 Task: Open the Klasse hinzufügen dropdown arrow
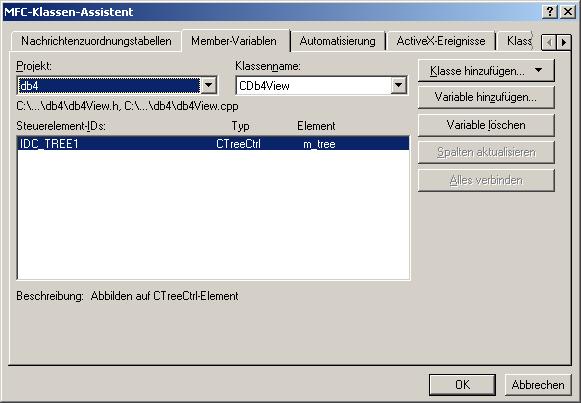pyautogui.click(x=539, y=70)
